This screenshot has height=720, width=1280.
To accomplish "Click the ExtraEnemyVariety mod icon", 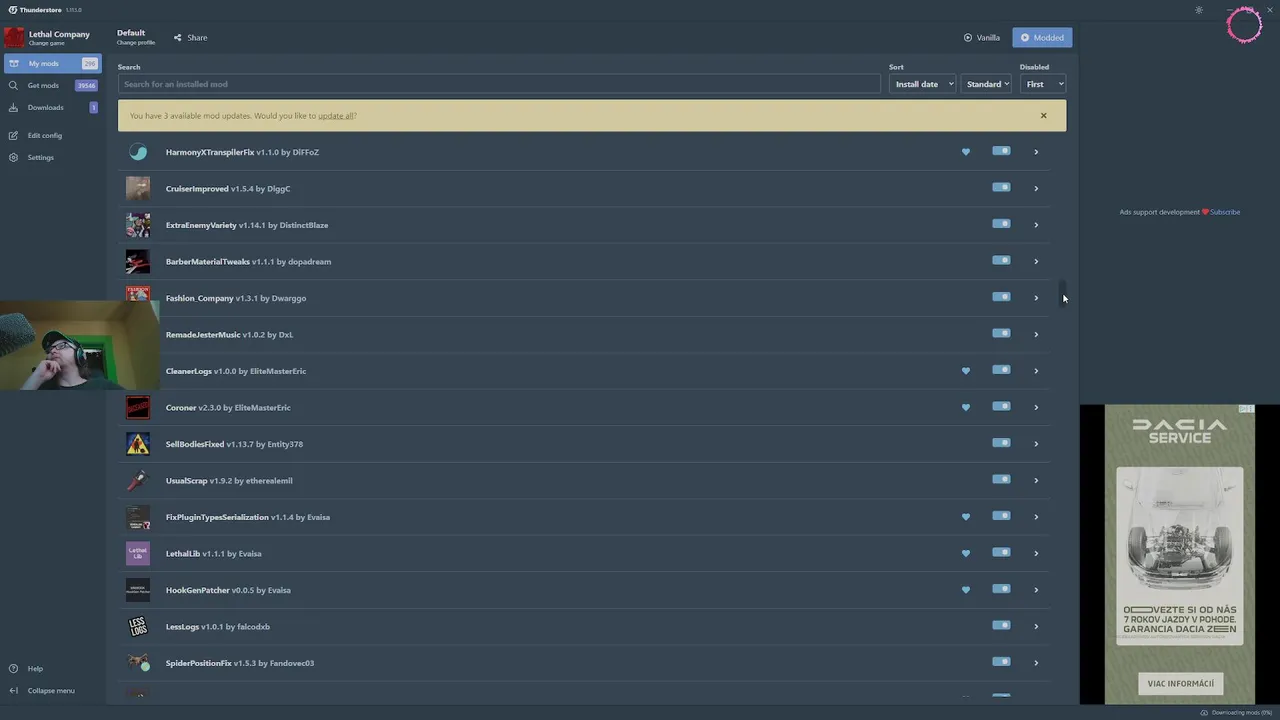I will [138, 225].
